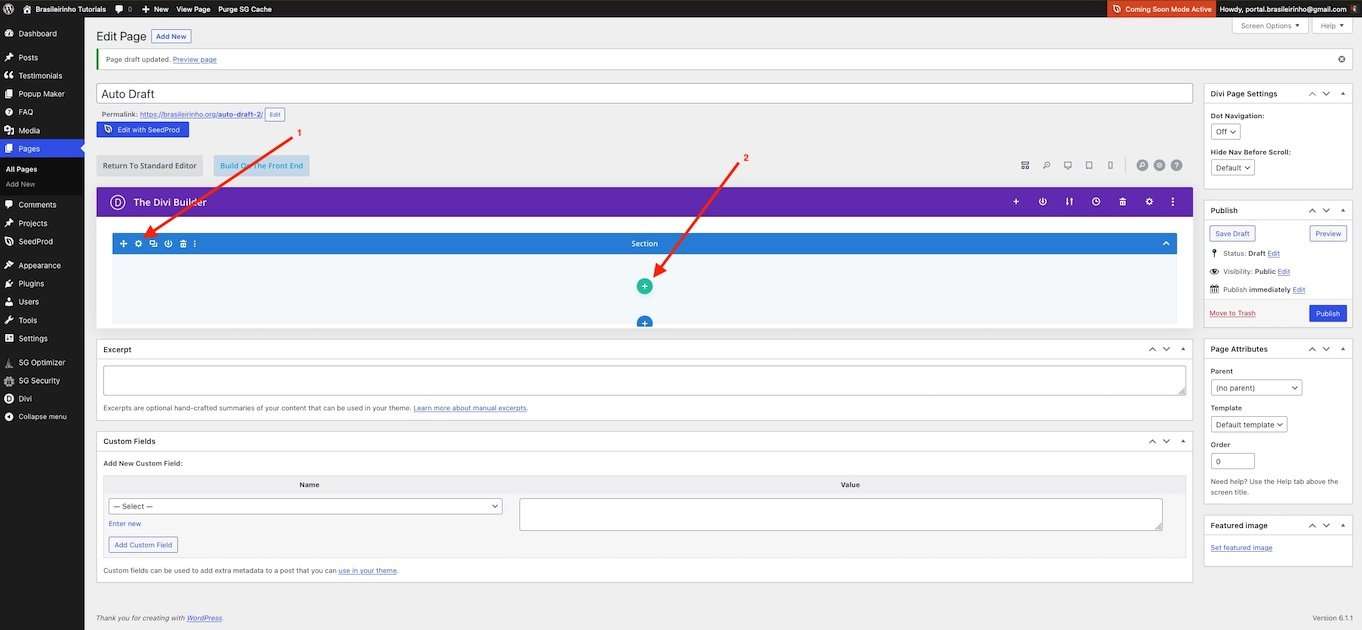This screenshot has height=630, width=1362.
Task: Open the builder help question mark icon
Action: click(x=1176, y=165)
